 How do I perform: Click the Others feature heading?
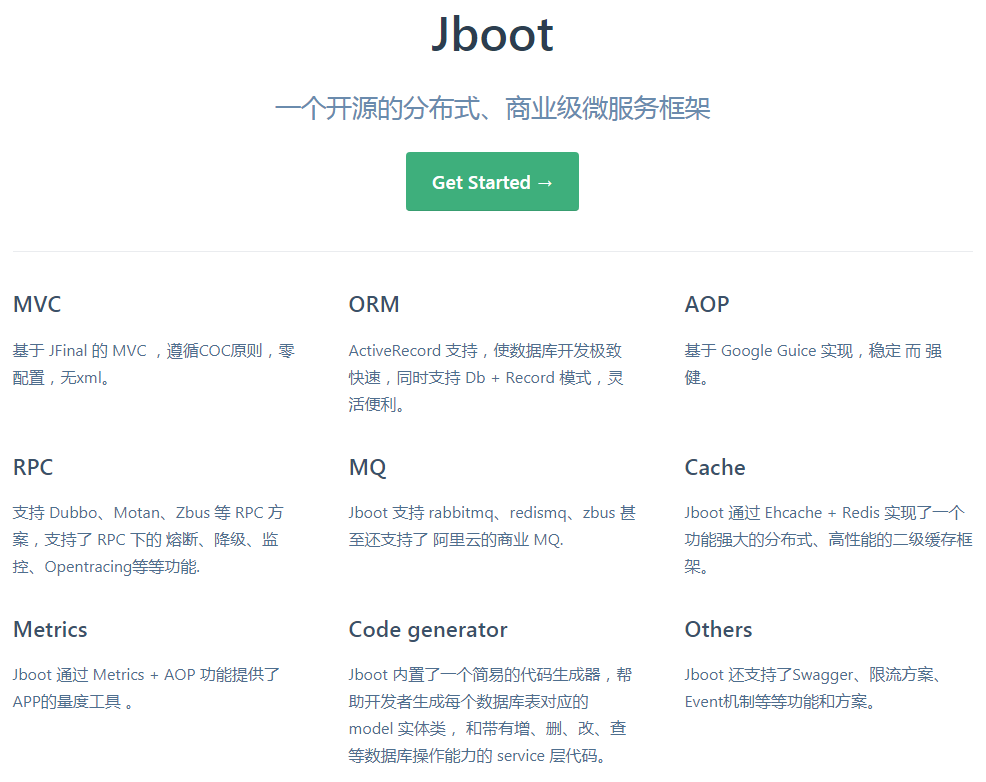click(718, 629)
